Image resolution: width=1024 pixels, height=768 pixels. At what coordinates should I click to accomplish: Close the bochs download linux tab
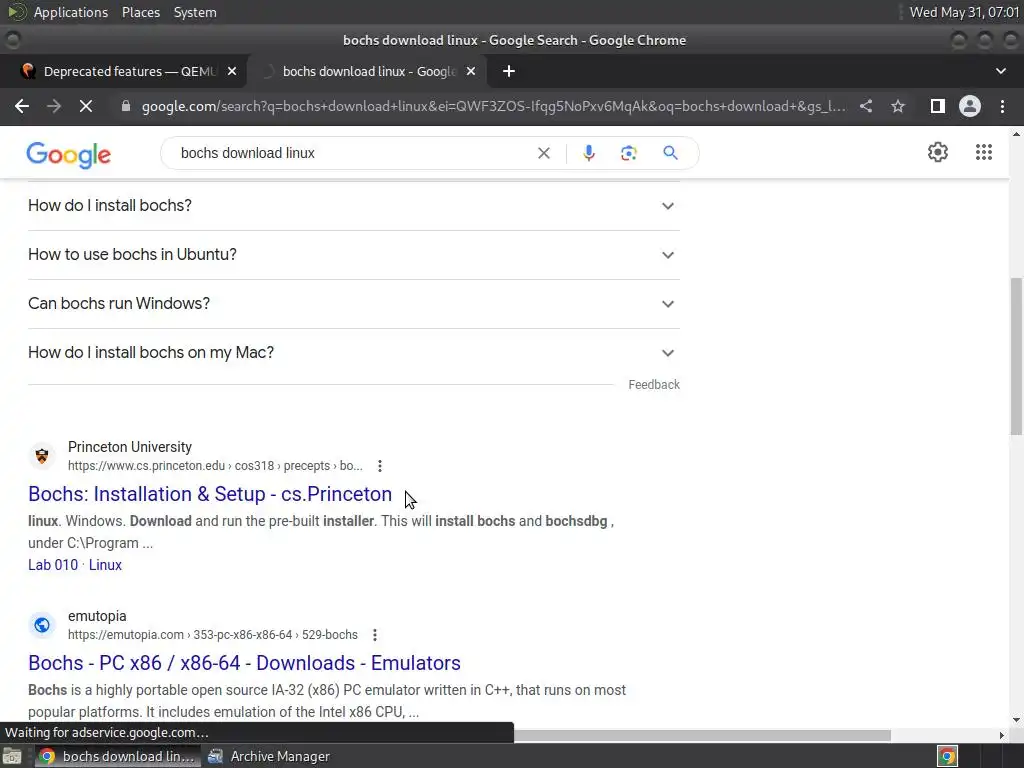[471, 71]
